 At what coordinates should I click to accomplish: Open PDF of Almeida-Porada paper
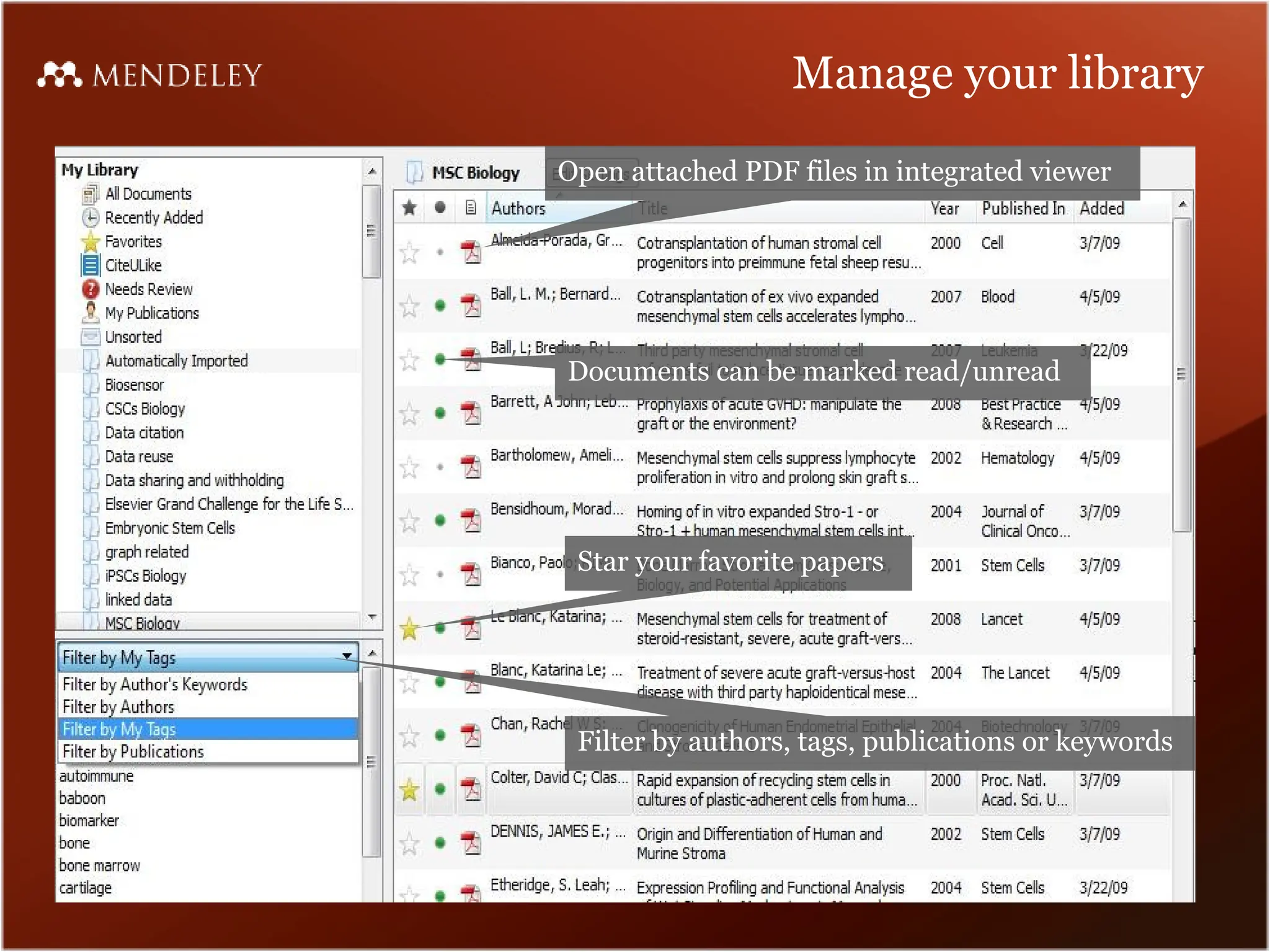[x=471, y=252]
